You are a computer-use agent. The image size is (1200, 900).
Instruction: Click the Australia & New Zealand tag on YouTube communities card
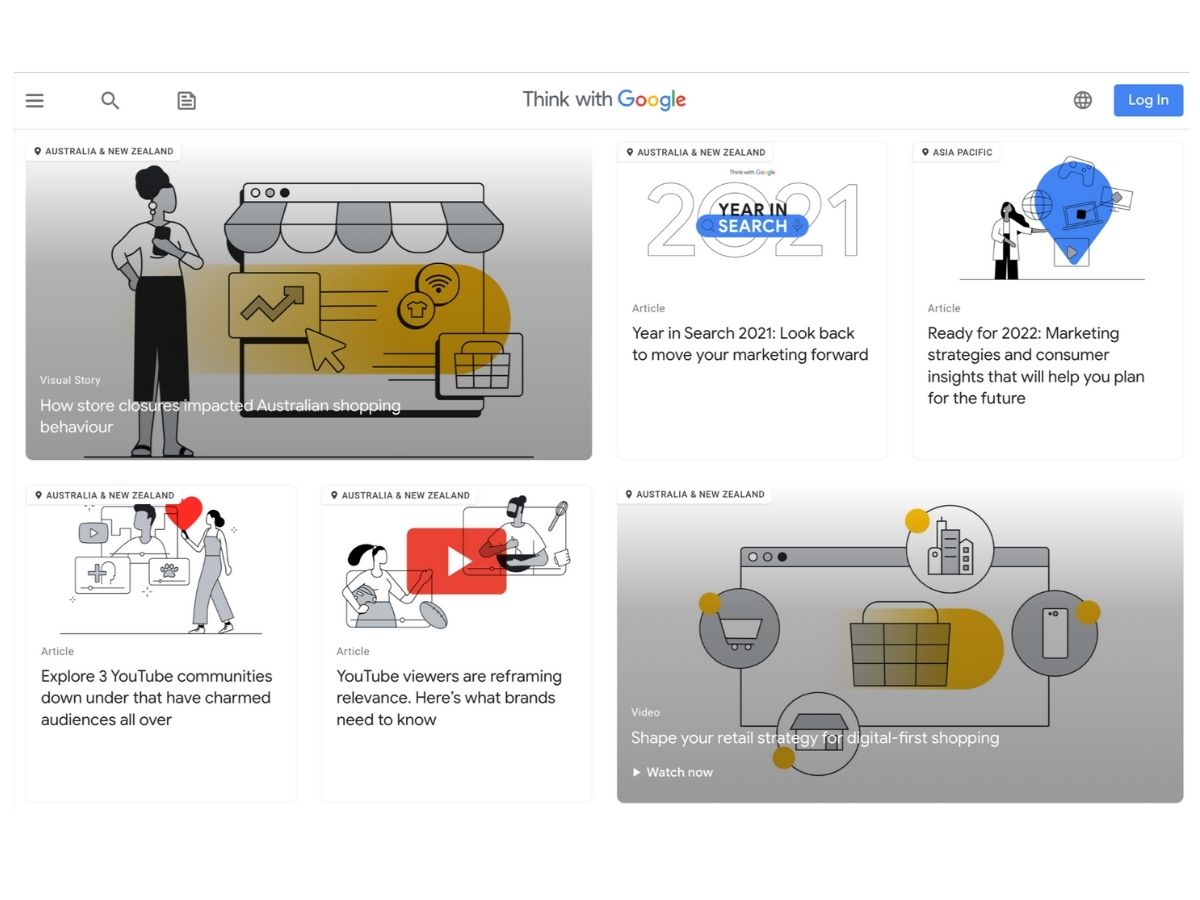[104, 495]
